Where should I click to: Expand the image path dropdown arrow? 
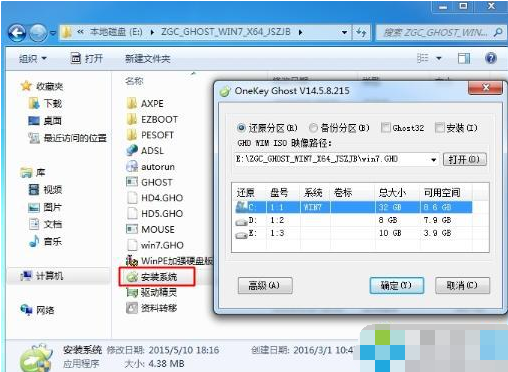click(x=433, y=160)
